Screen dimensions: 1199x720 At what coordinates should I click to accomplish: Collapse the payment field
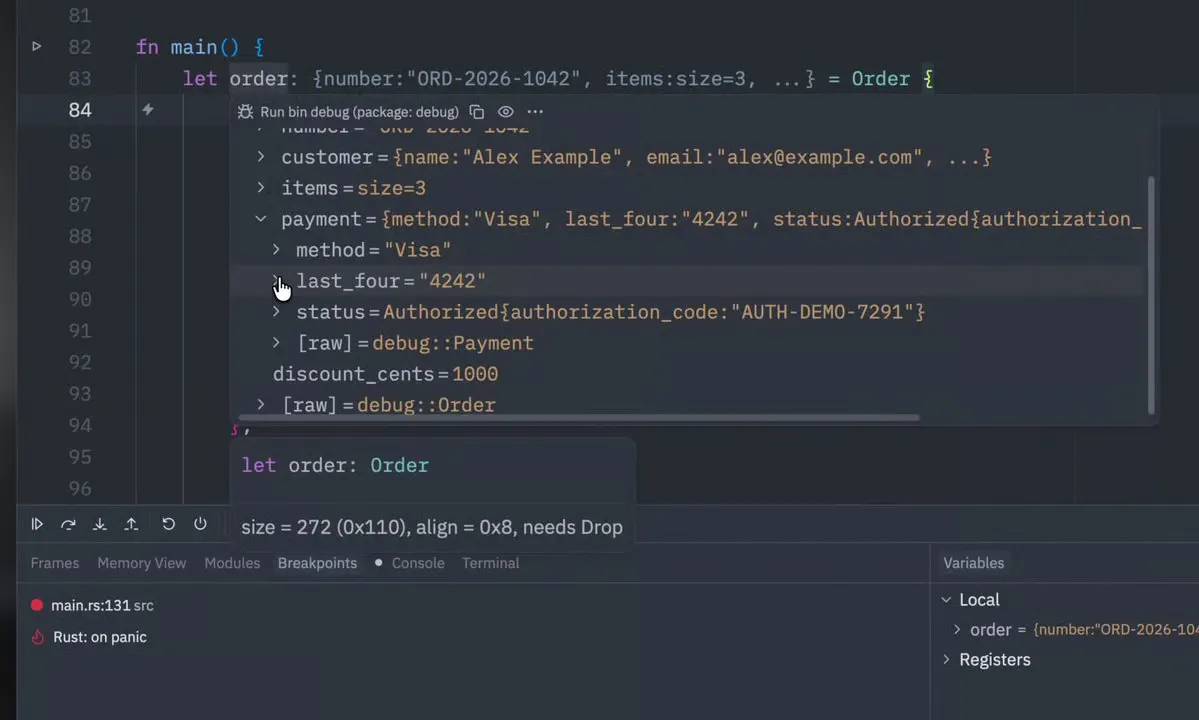261,219
